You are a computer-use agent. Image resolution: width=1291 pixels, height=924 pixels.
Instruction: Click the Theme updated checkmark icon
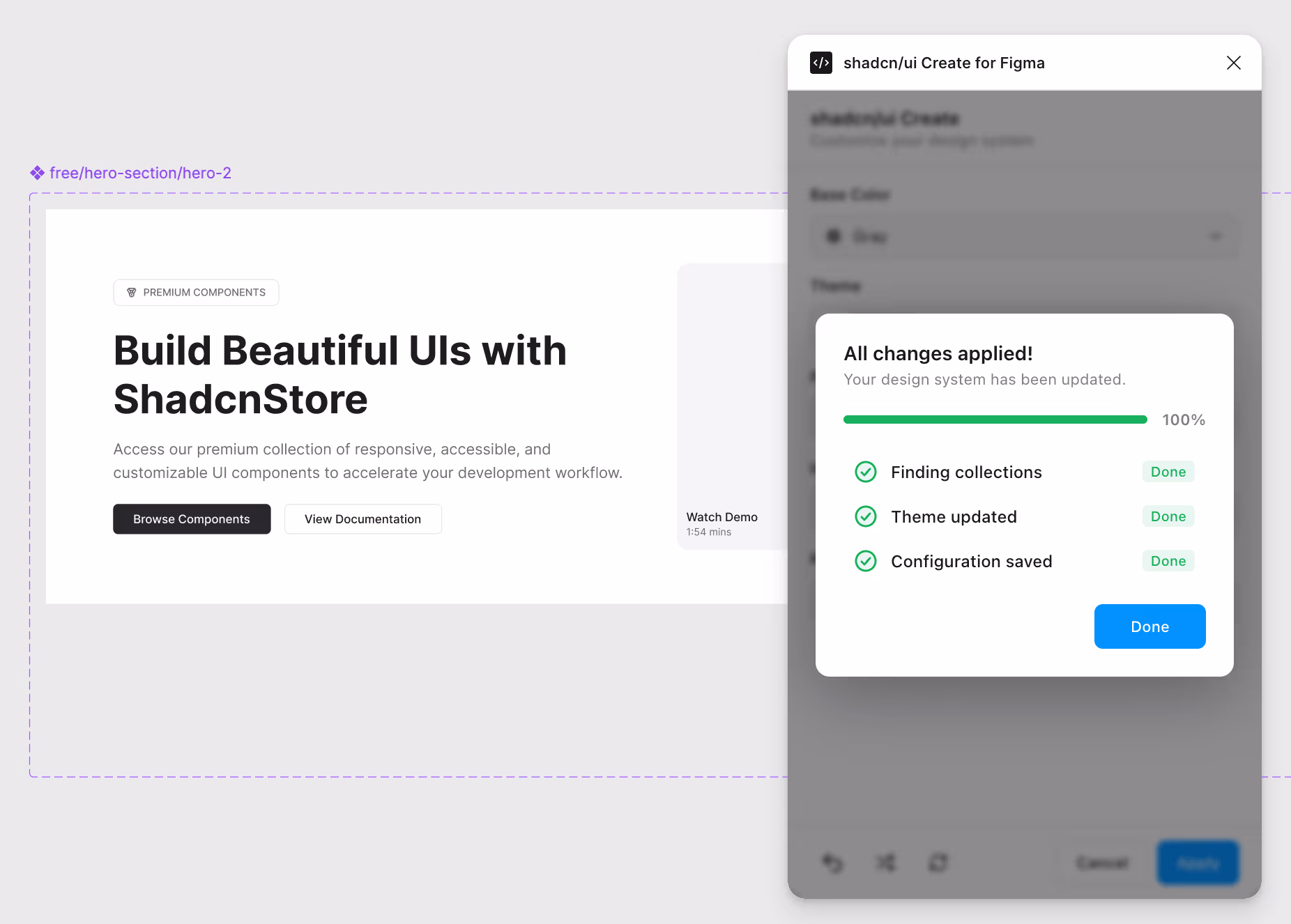click(x=866, y=516)
